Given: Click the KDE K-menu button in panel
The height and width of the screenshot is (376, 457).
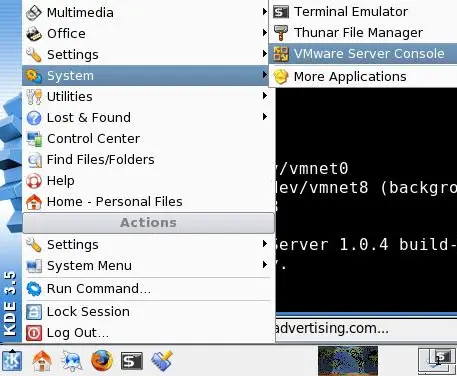Looking at the screenshot, I should (x=12, y=360).
